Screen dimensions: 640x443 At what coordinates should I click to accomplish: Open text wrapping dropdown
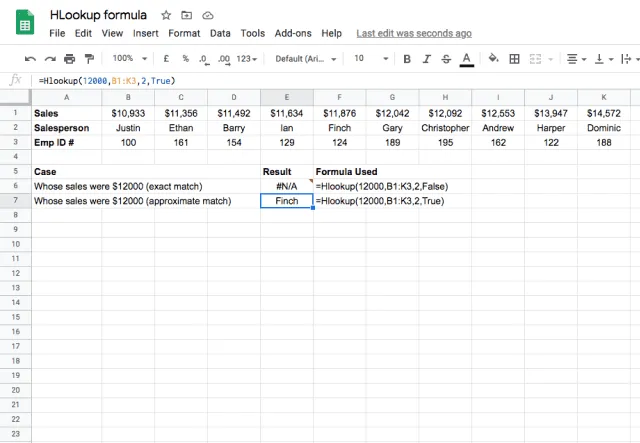[x=630, y=59]
